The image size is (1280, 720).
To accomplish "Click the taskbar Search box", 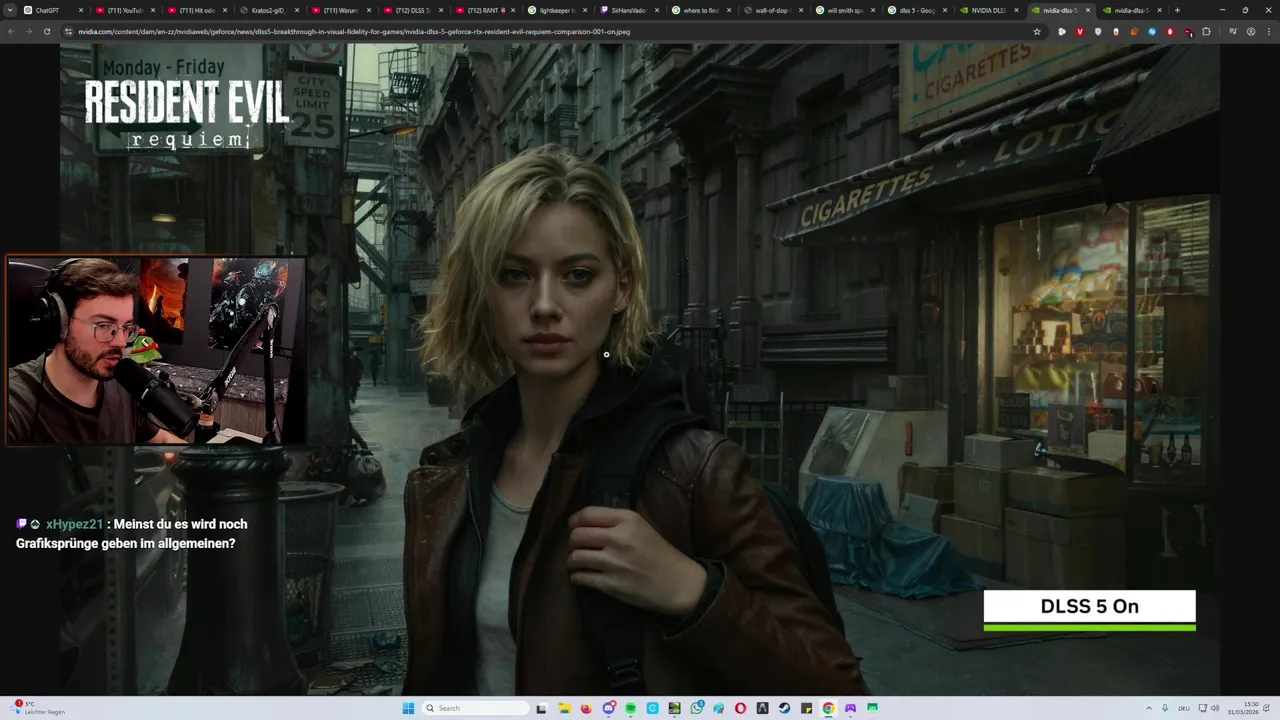I will [475, 708].
